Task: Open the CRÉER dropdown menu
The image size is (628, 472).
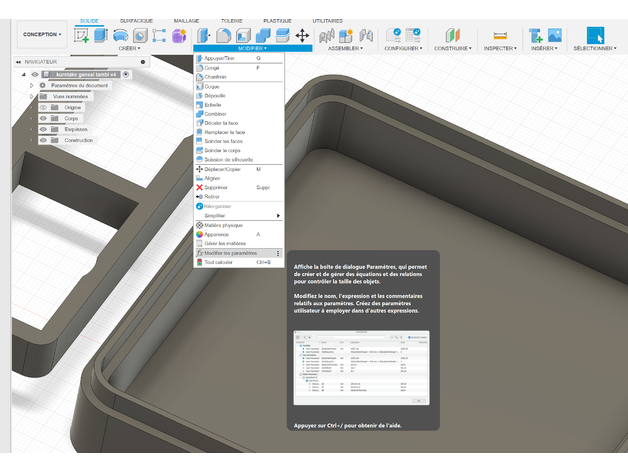Action: (x=129, y=48)
